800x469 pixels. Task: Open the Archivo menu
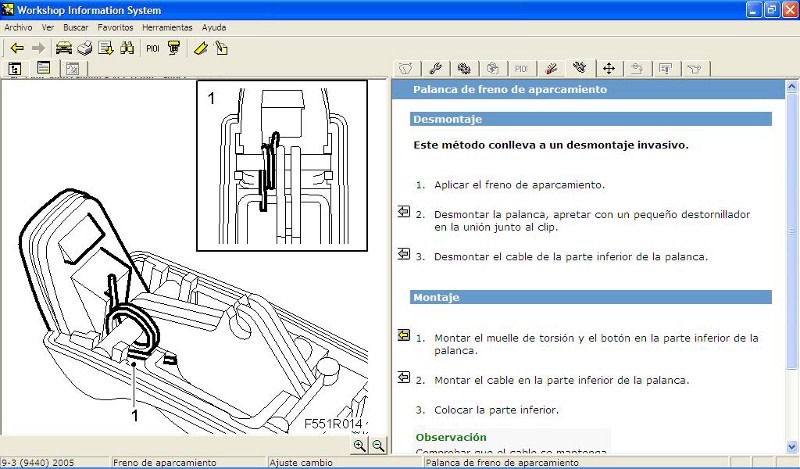(x=18, y=27)
